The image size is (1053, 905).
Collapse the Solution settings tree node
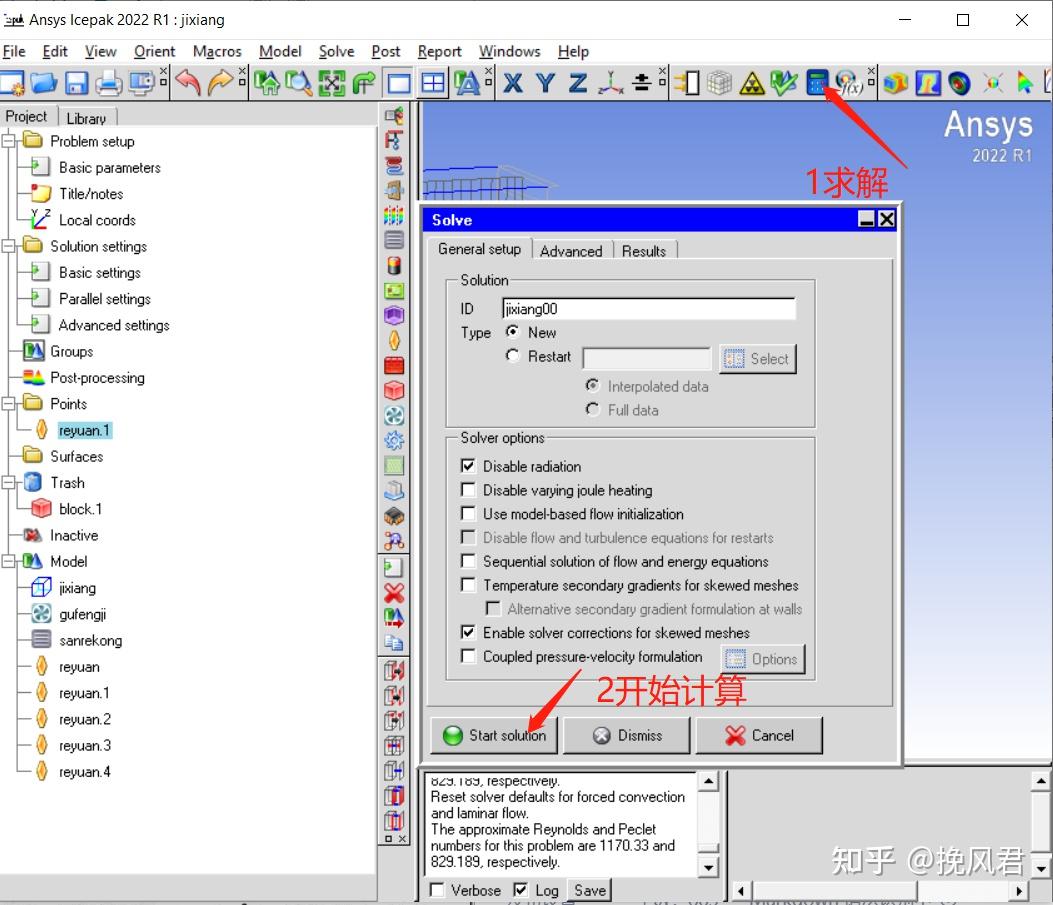(8, 246)
